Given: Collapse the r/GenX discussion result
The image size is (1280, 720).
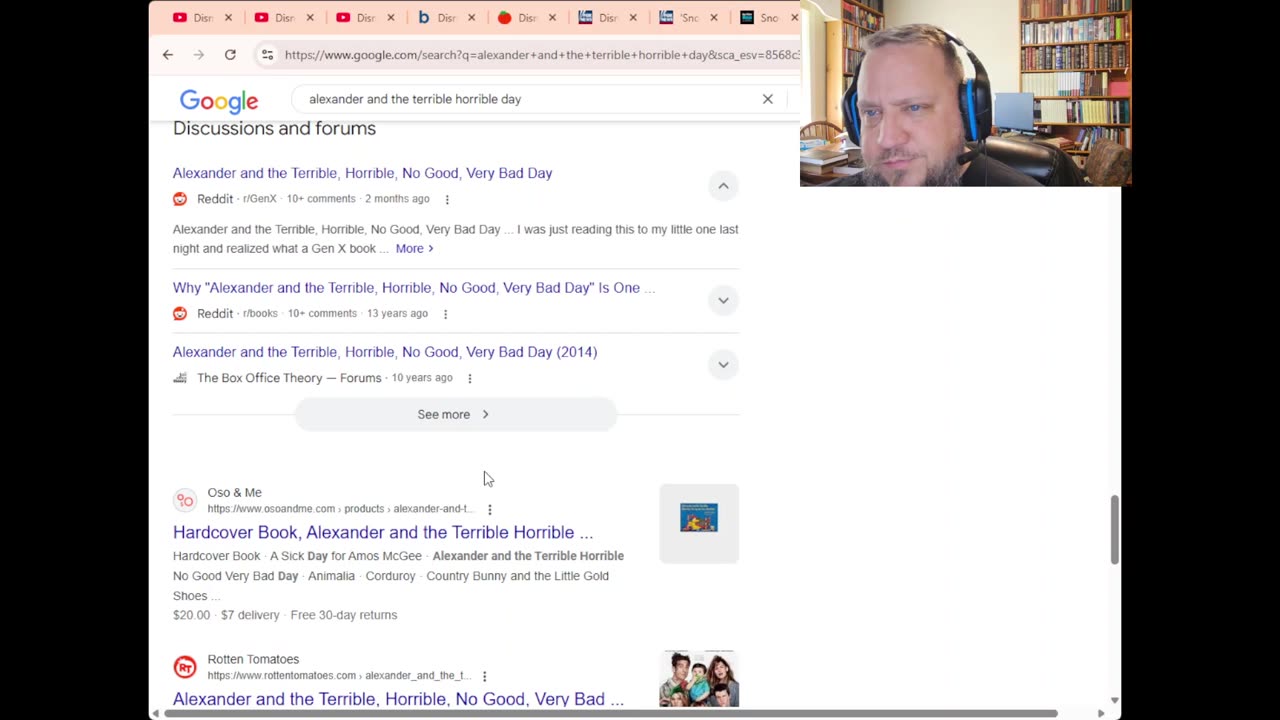Looking at the screenshot, I should 723,186.
